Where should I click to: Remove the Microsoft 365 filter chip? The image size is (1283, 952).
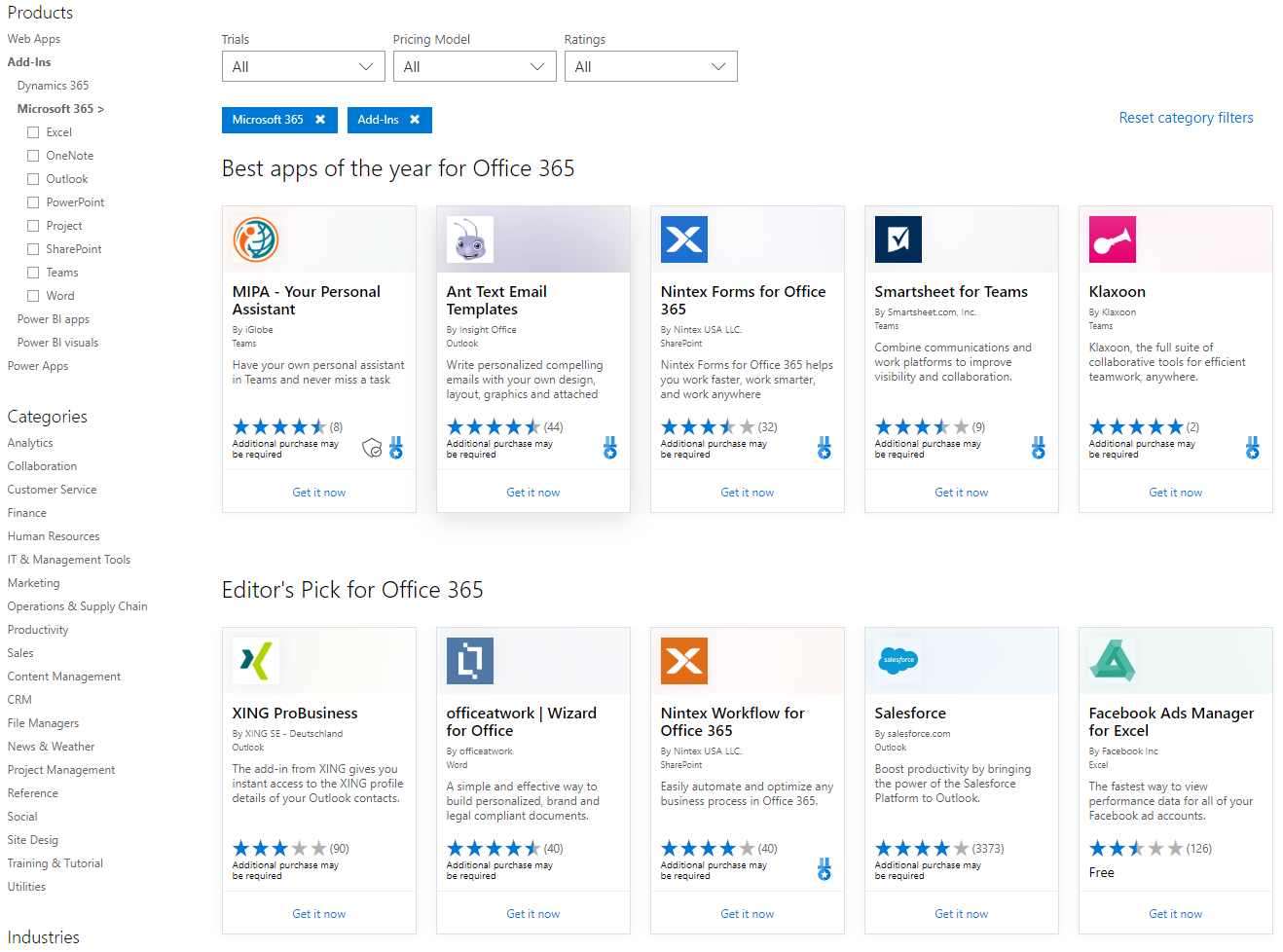point(320,120)
